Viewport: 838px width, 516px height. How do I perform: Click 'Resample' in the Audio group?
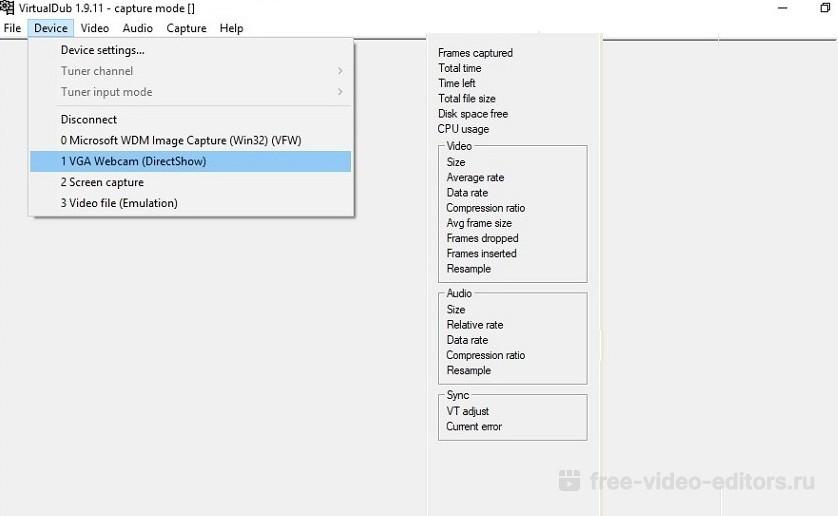[x=468, y=370]
